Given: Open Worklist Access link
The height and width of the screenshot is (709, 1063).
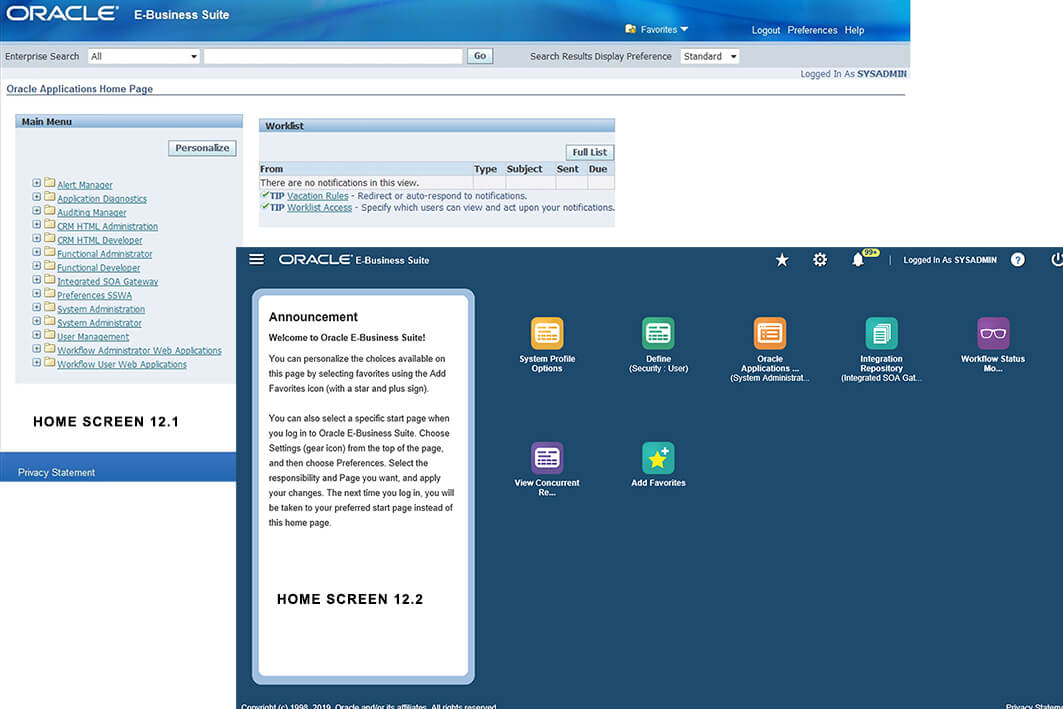Looking at the screenshot, I should 319,207.
